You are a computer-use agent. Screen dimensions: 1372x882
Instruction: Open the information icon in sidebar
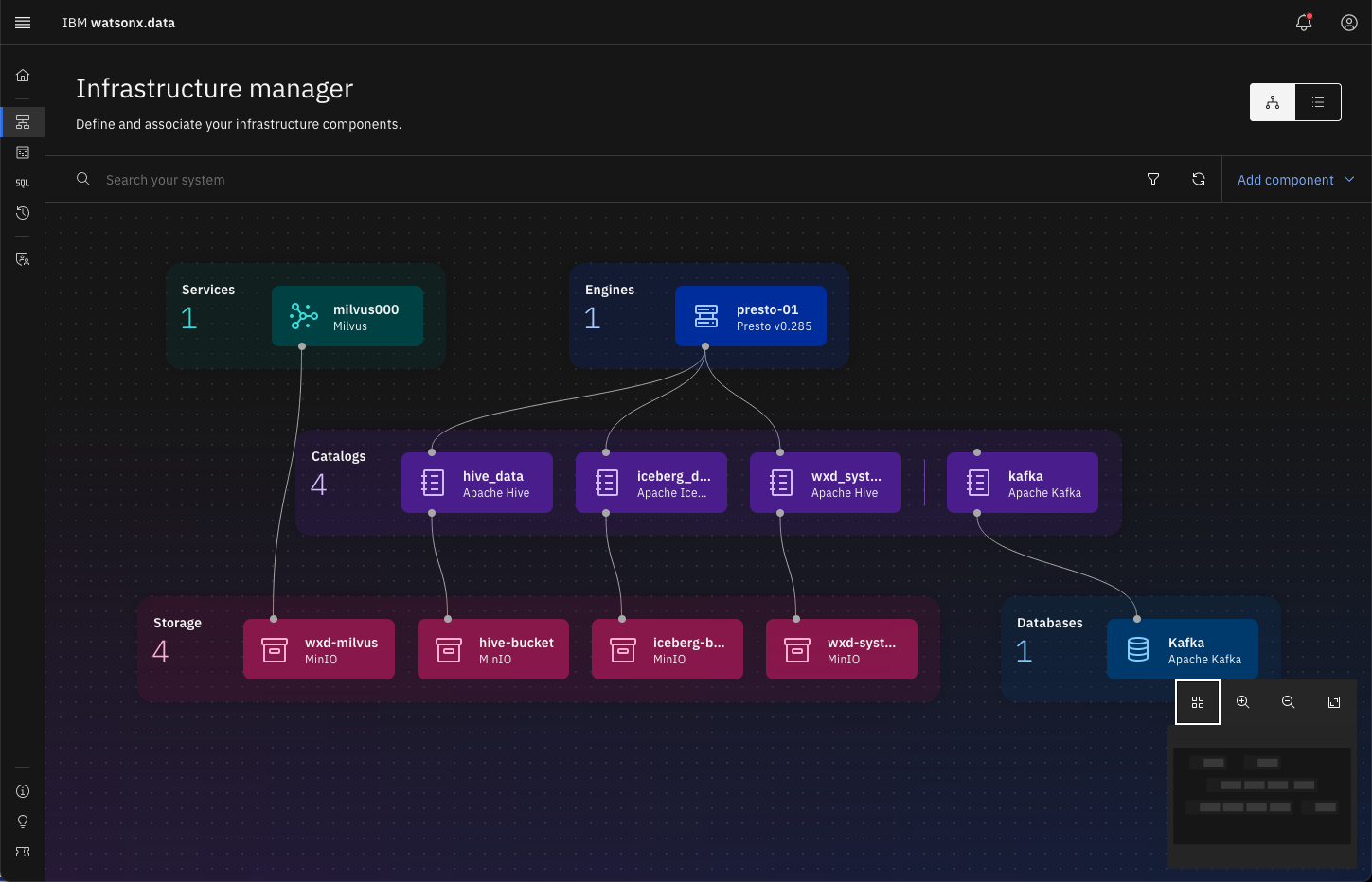[x=23, y=791]
